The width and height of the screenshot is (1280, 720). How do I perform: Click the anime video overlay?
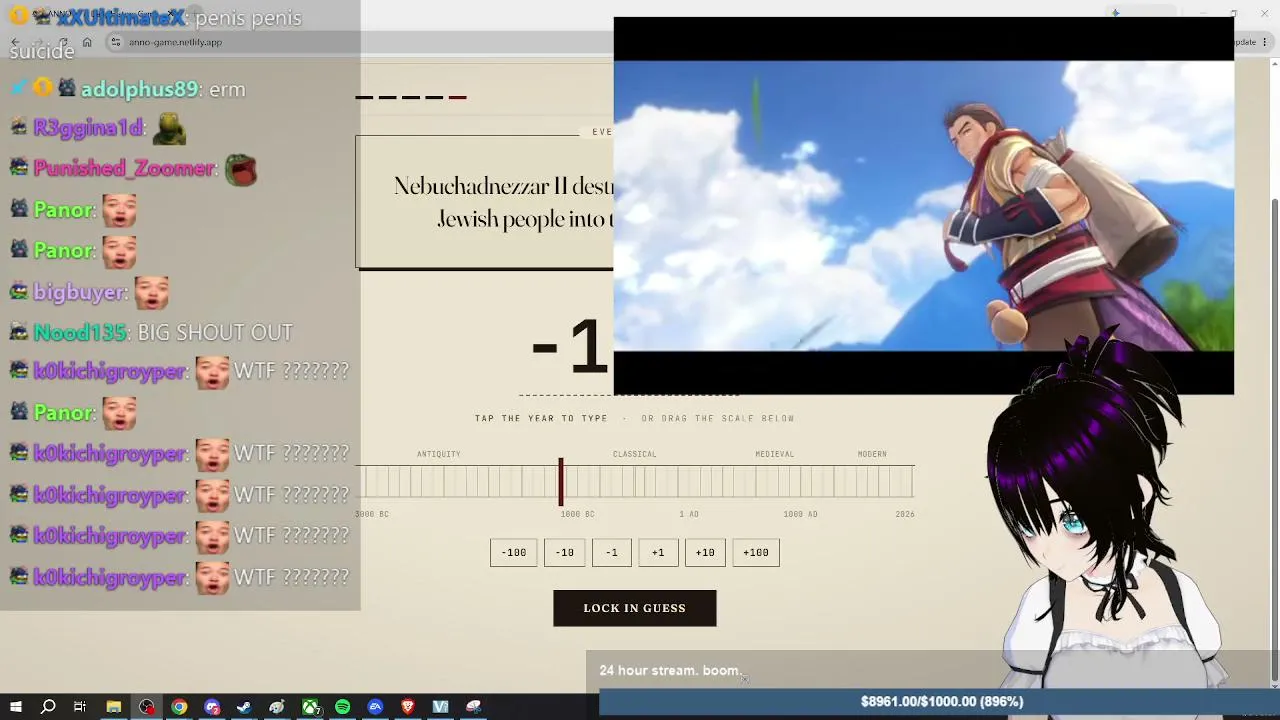pyautogui.click(x=924, y=206)
